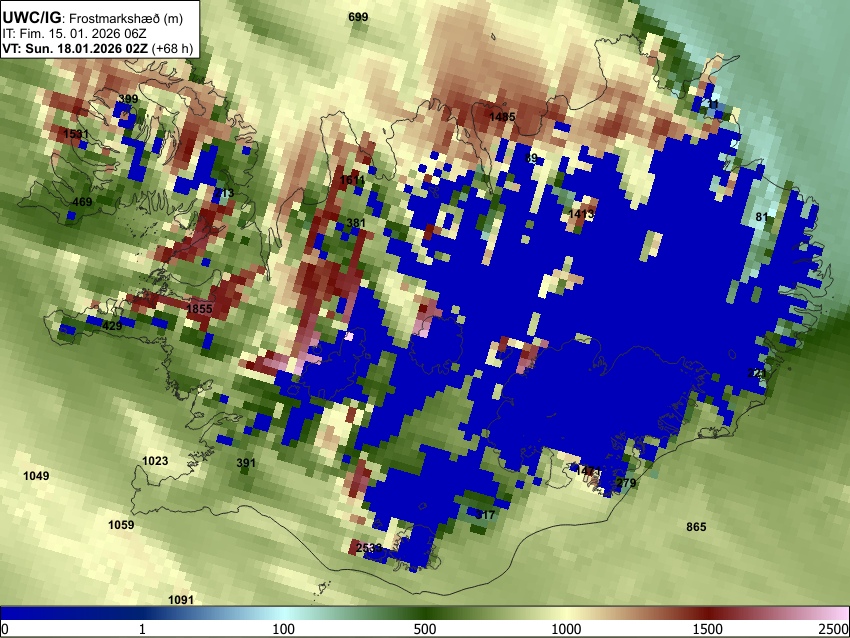Click the map value label 399
The height and width of the screenshot is (638, 850).
[128, 99]
